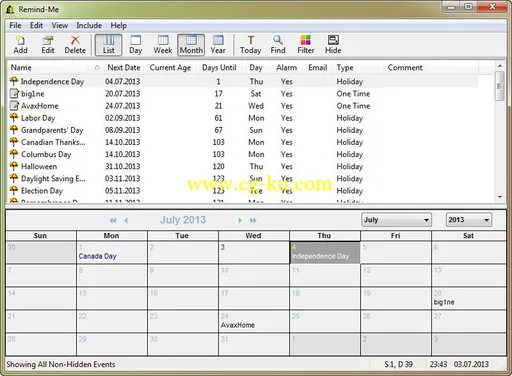Open the Edit menu
Screen dimensions: 512x376
pyautogui.click(x=36, y=25)
